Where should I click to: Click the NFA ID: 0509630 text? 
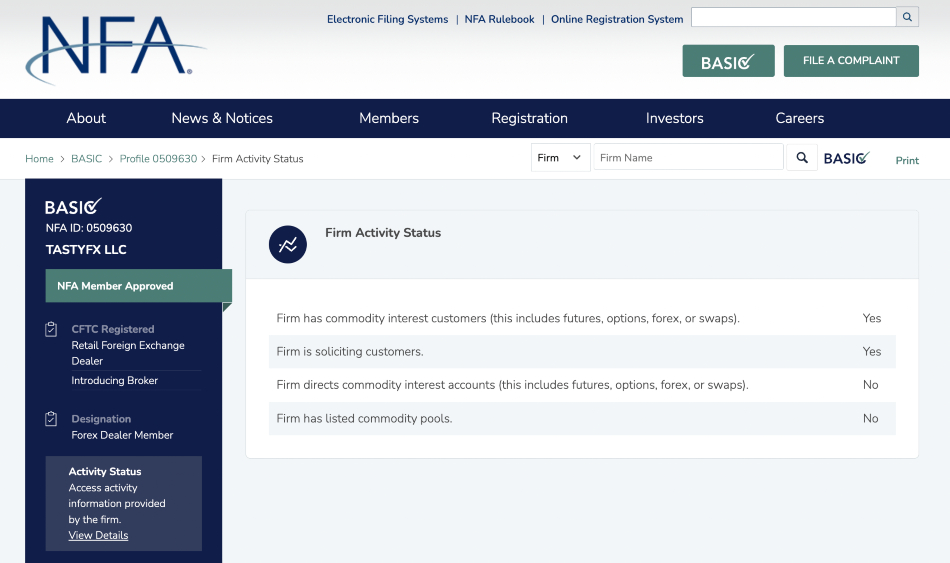(x=89, y=228)
